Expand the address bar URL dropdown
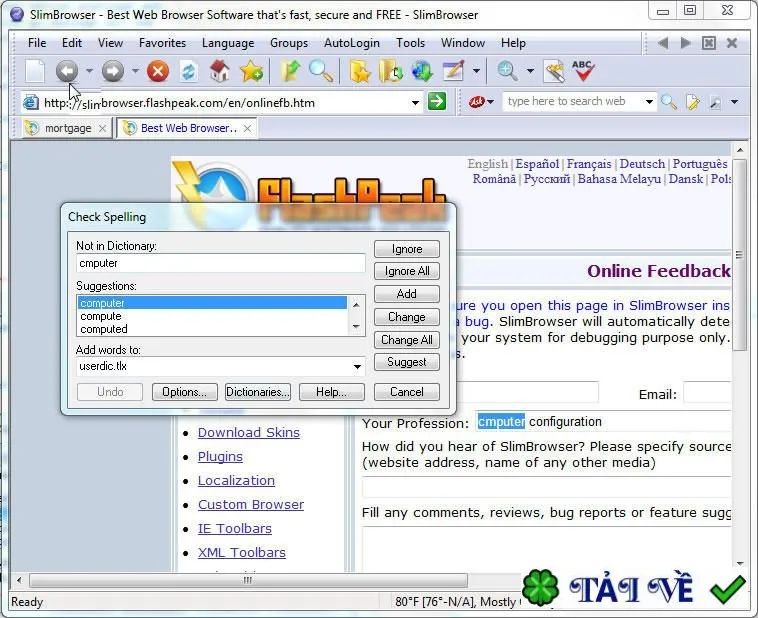The width and height of the screenshot is (758, 618). point(415,103)
